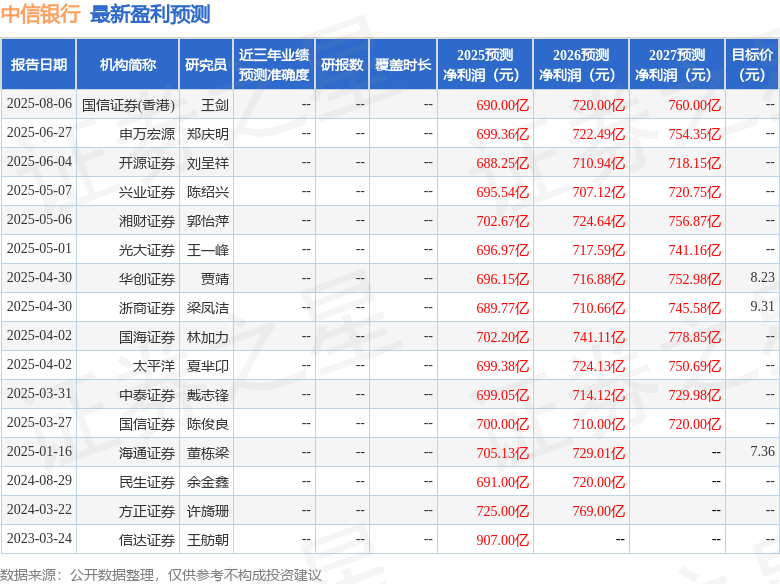The height and width of the screenshot is (584, 780).
Task: Click the 741.16亿 forecast value
Action: [x=694, y=250]
